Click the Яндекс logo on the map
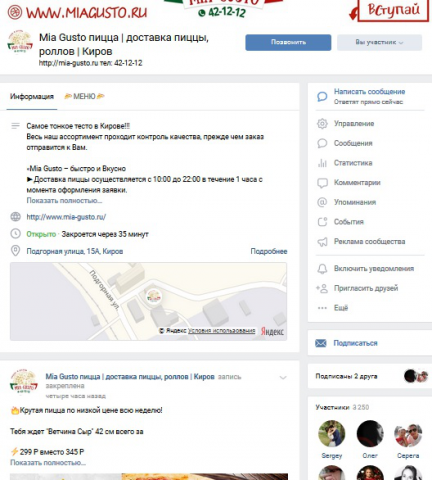Viewport: 432px width, 480px height. tap(272, 331)
